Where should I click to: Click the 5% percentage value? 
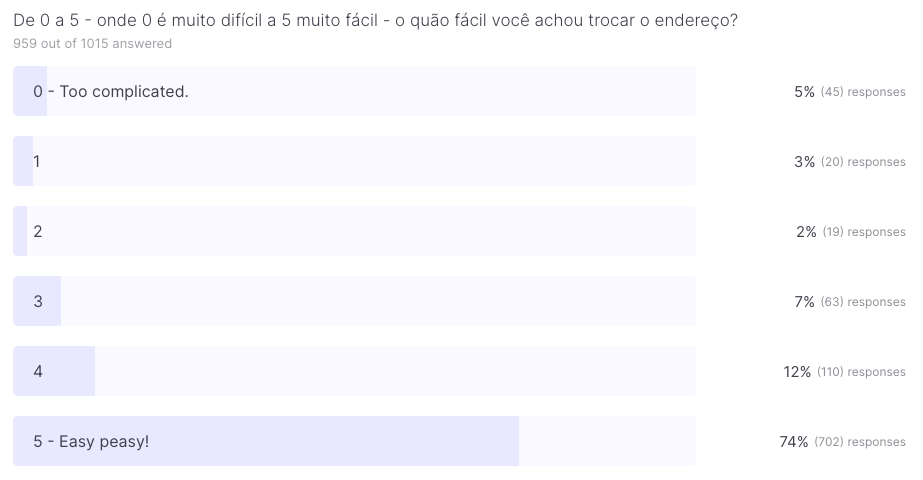[804, 92]
